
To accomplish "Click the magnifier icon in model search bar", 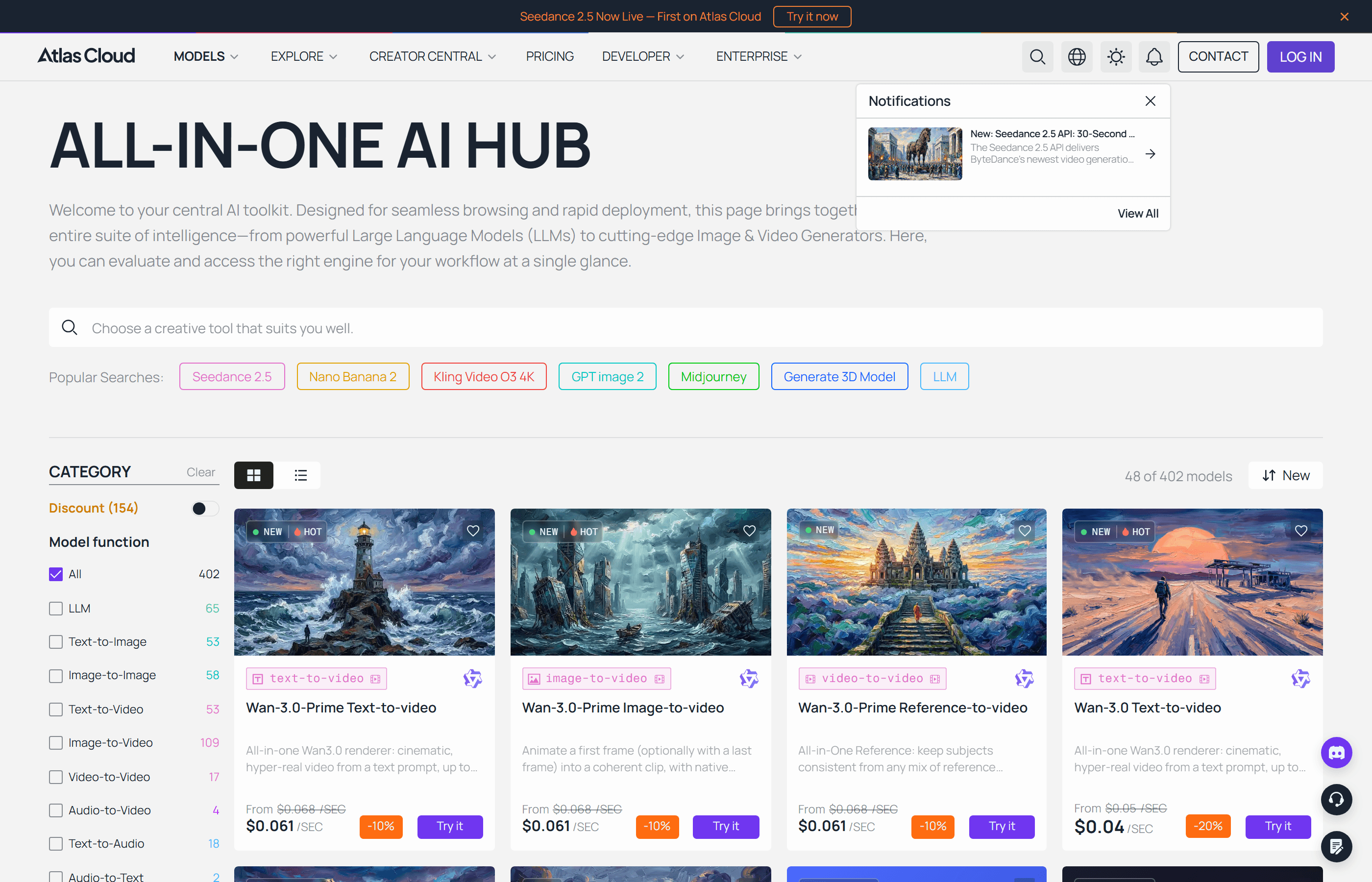I will tap(69, 328).
